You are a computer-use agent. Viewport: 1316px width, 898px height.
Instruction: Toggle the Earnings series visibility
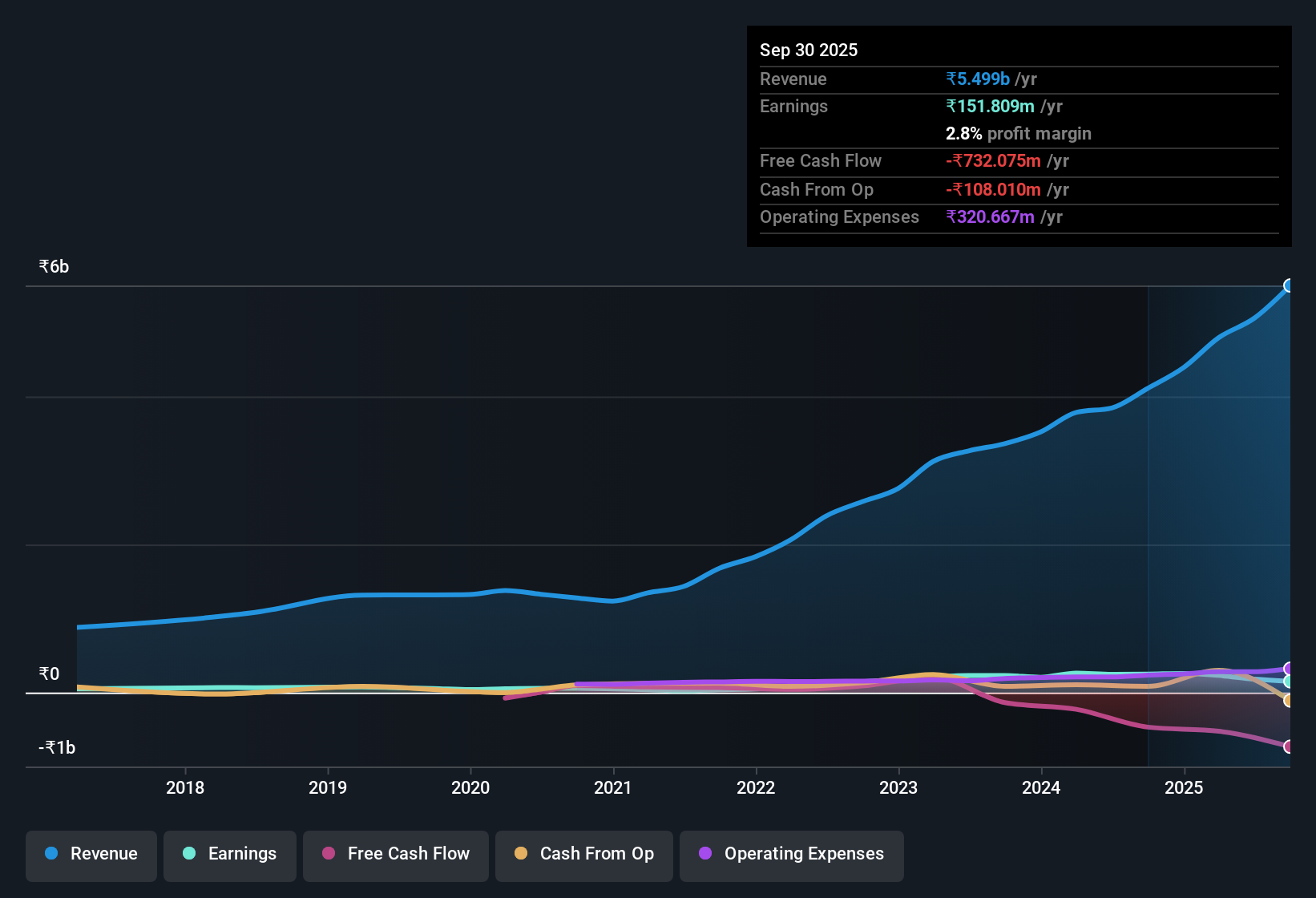click(x=229, y=854)
